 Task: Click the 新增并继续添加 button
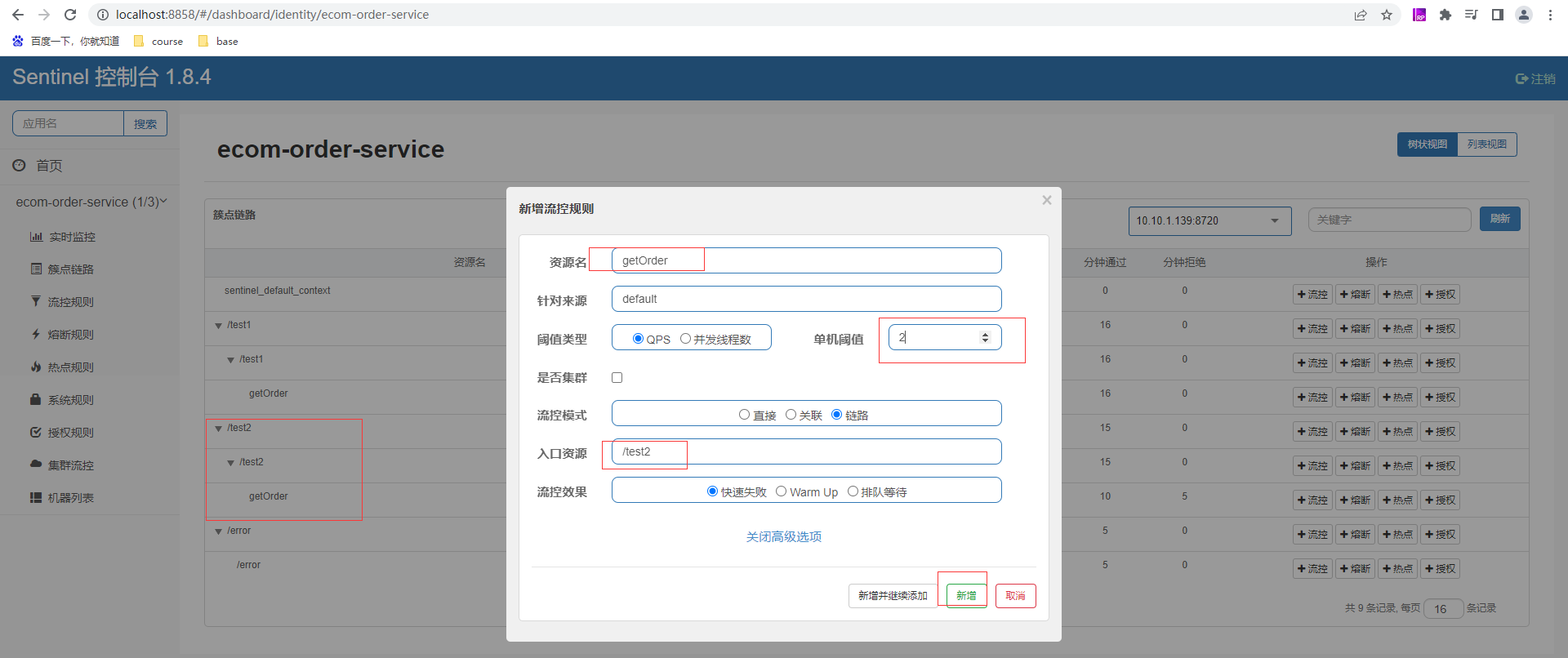pos(893,596)
